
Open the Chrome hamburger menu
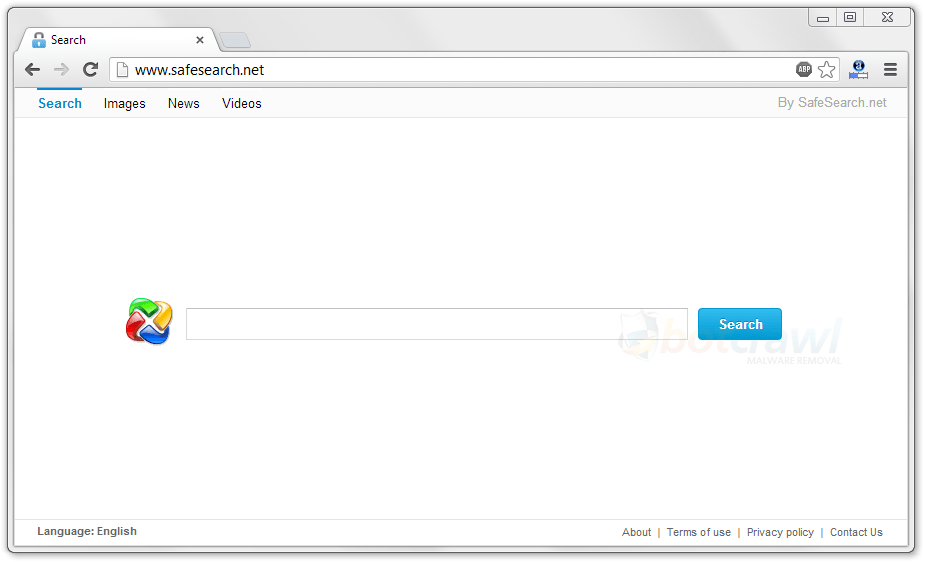tap(890, 70)
